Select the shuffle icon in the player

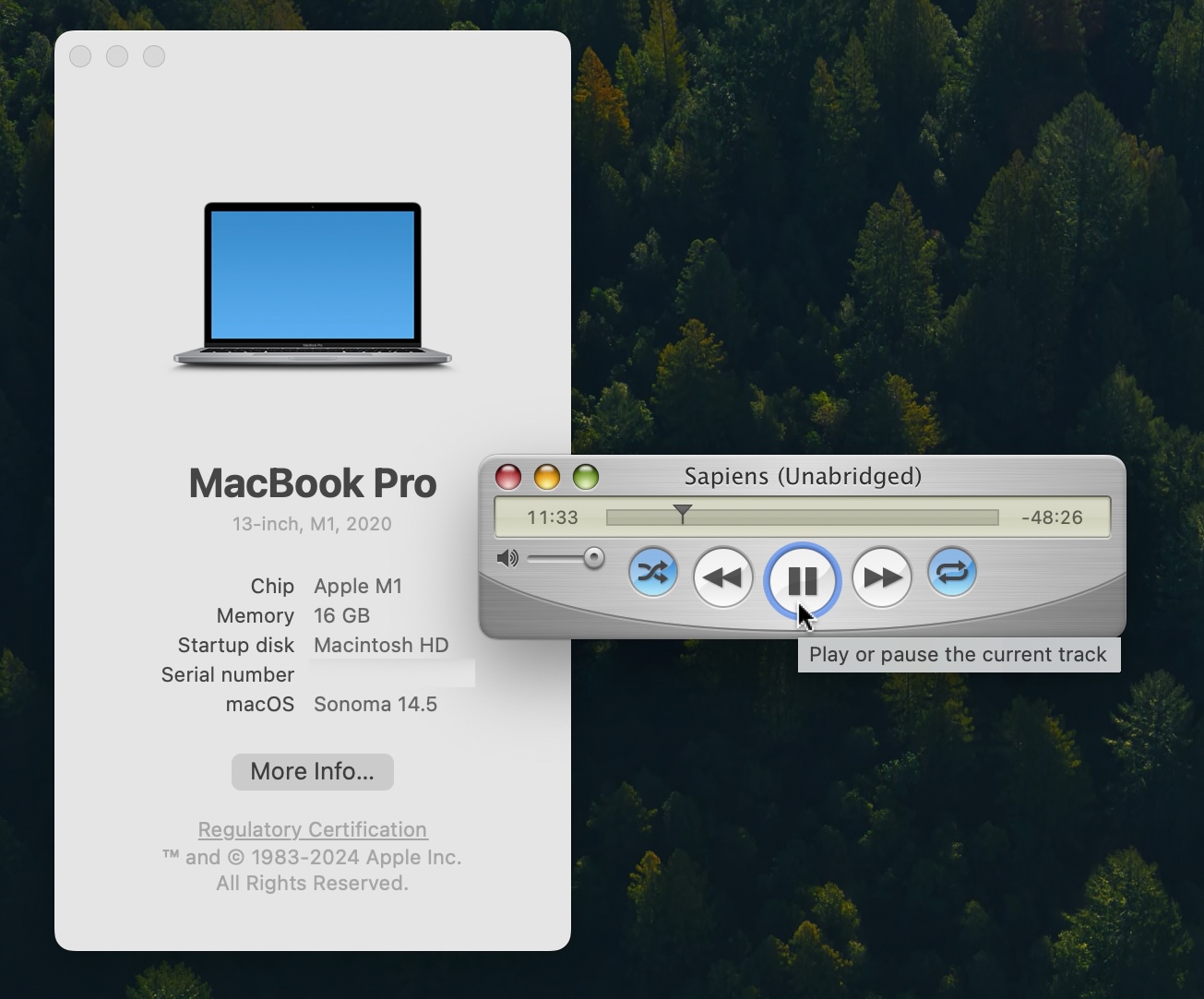[653, 573]
